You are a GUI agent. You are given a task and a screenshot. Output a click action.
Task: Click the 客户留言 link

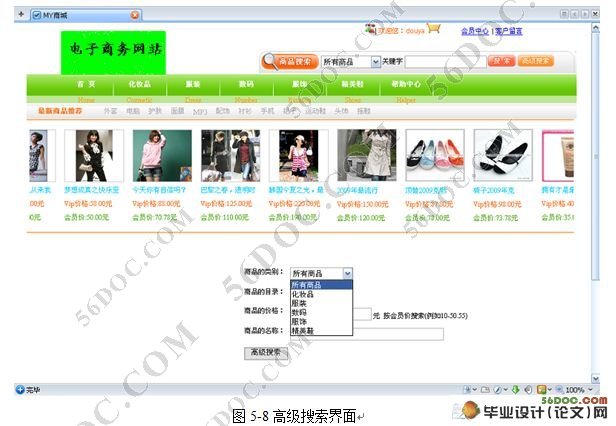click(508, 31)
